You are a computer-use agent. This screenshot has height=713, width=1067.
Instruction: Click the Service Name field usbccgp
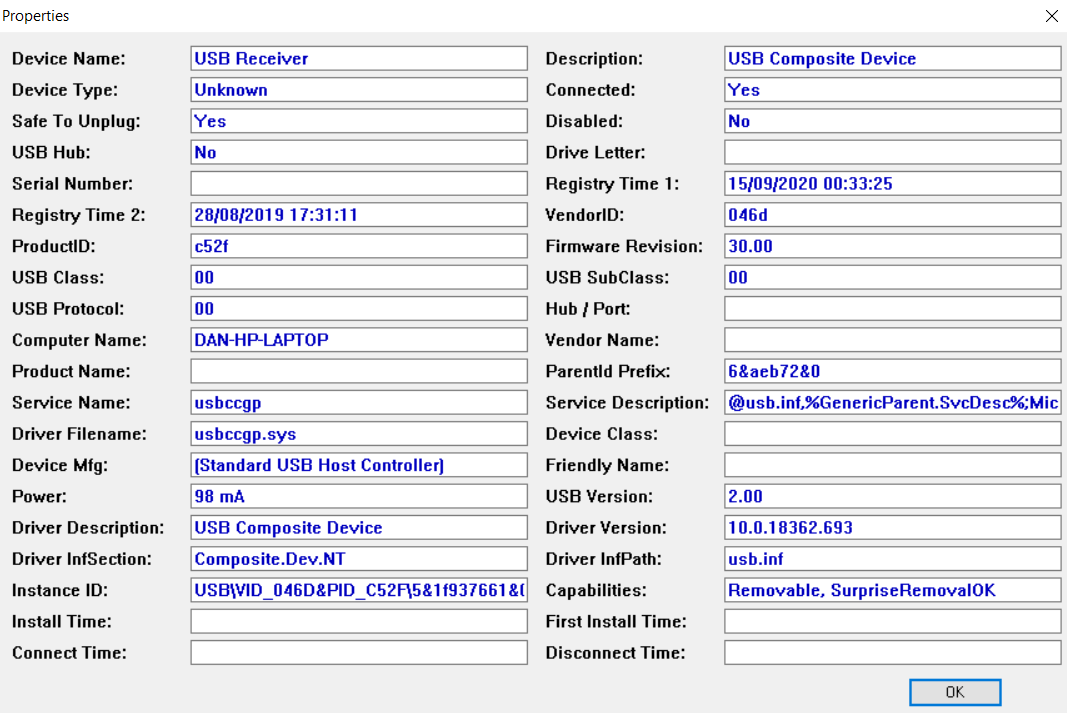point(359,403)
